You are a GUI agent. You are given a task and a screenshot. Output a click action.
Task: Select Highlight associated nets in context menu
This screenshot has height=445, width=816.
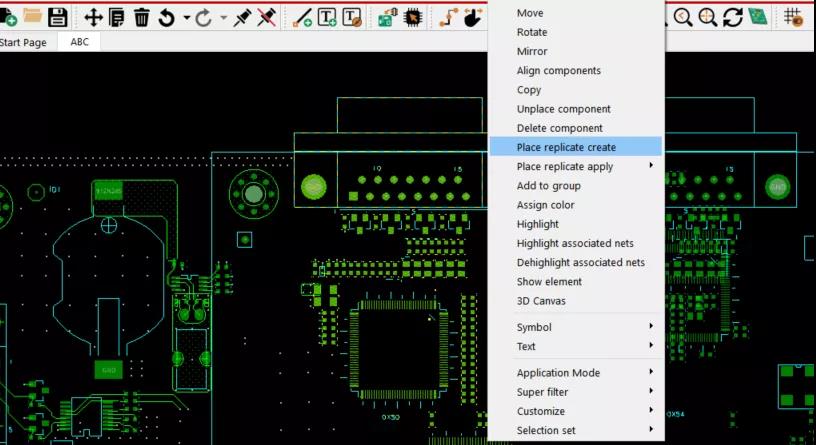click(x=575, y=243)
